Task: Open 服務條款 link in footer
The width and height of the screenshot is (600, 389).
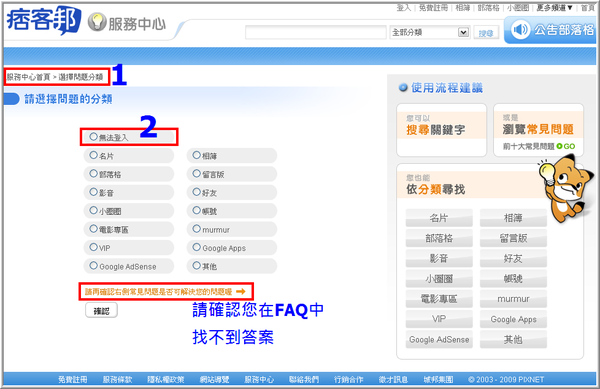Action: pyautogui.click(x=117, y=379)
